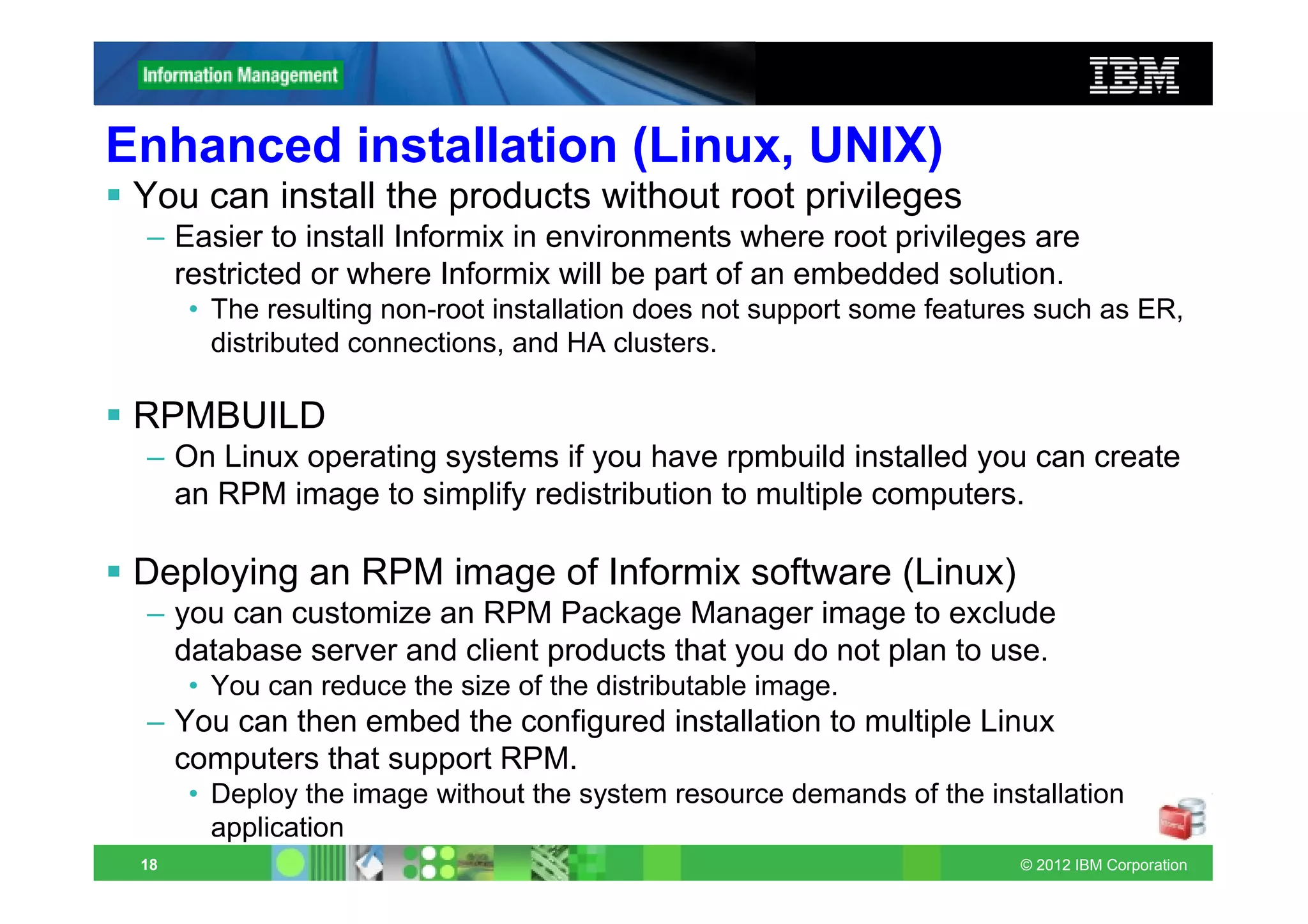Image resolution: width=1308 pixels, height=924 pixels.
Task: Click the 'RPMBUILD' bullet heading
Action: 229,416
